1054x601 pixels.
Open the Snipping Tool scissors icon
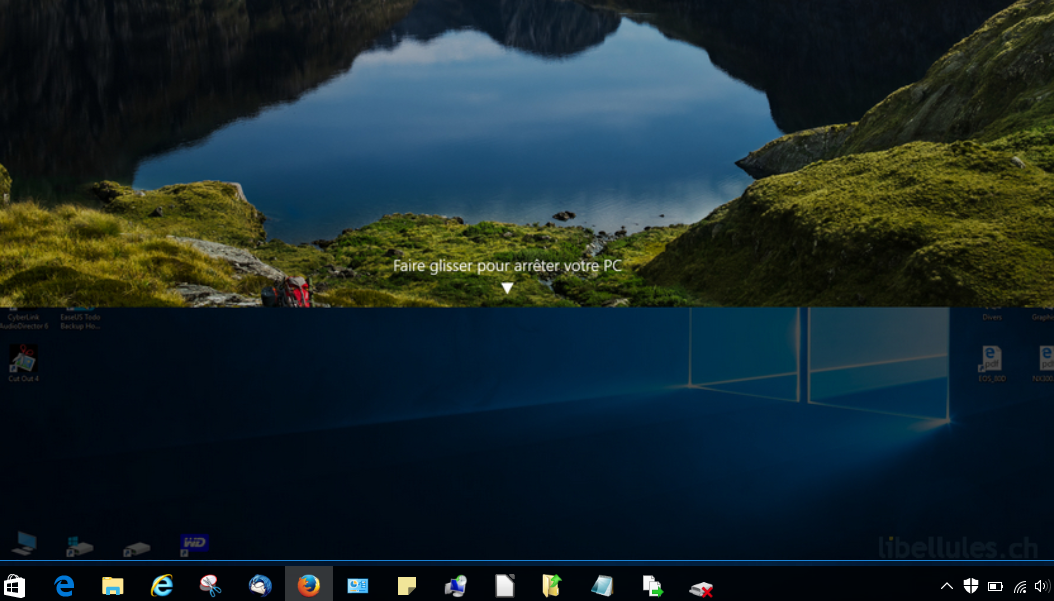tap(210, 586)
